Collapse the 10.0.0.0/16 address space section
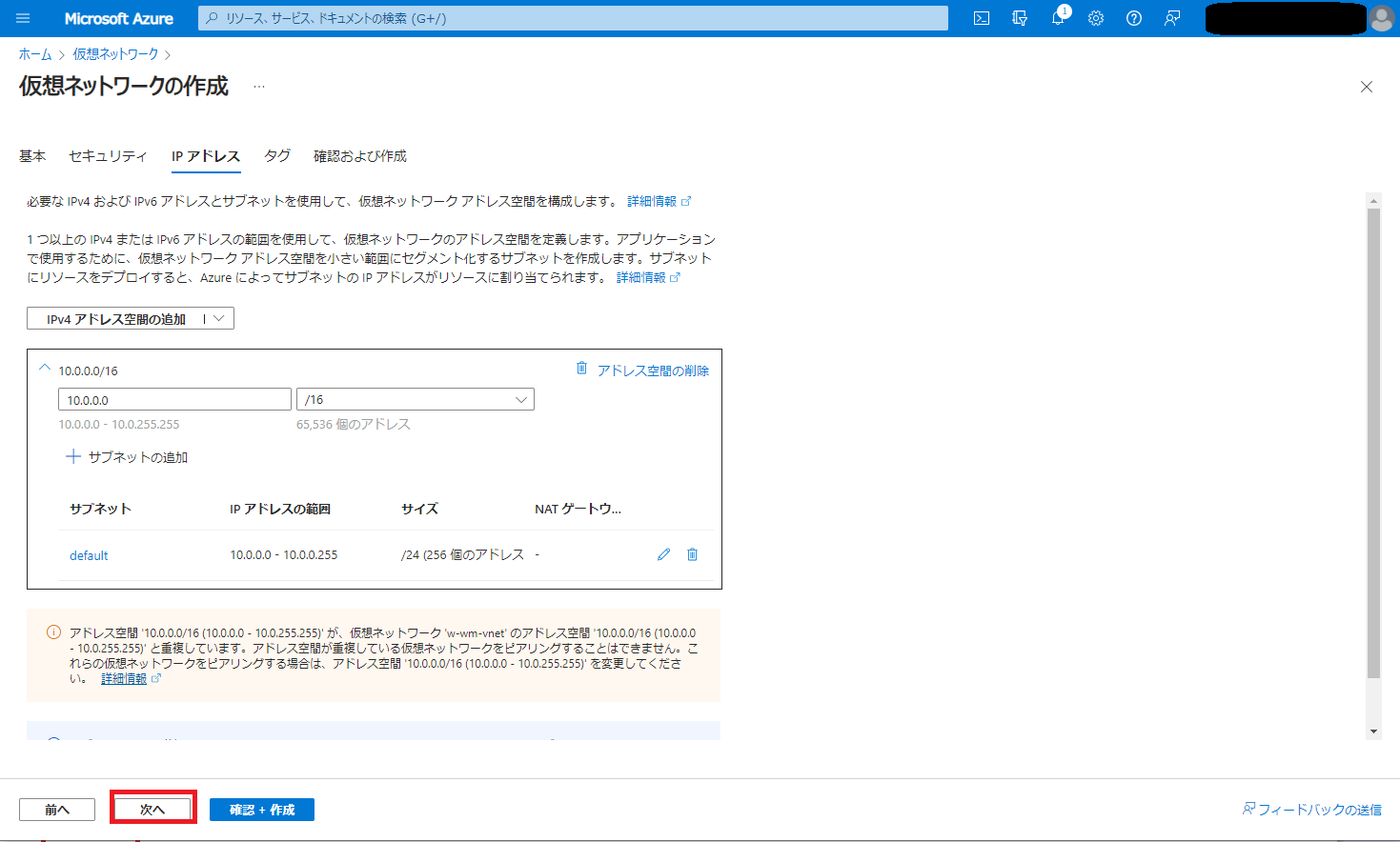The height and width of the screenshot is (842, 1400). coord(44,368)
